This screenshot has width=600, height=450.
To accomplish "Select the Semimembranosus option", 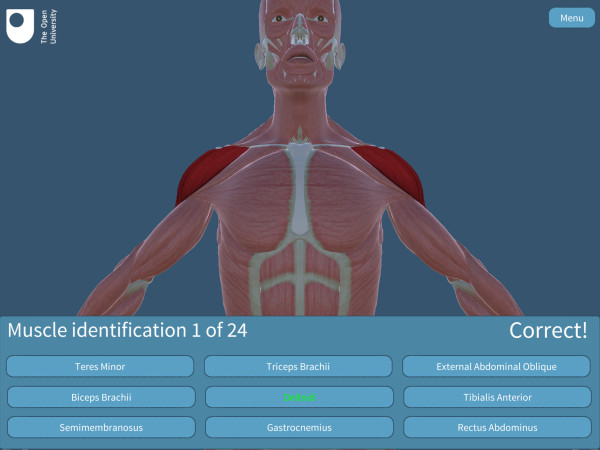I will [100, 427].
